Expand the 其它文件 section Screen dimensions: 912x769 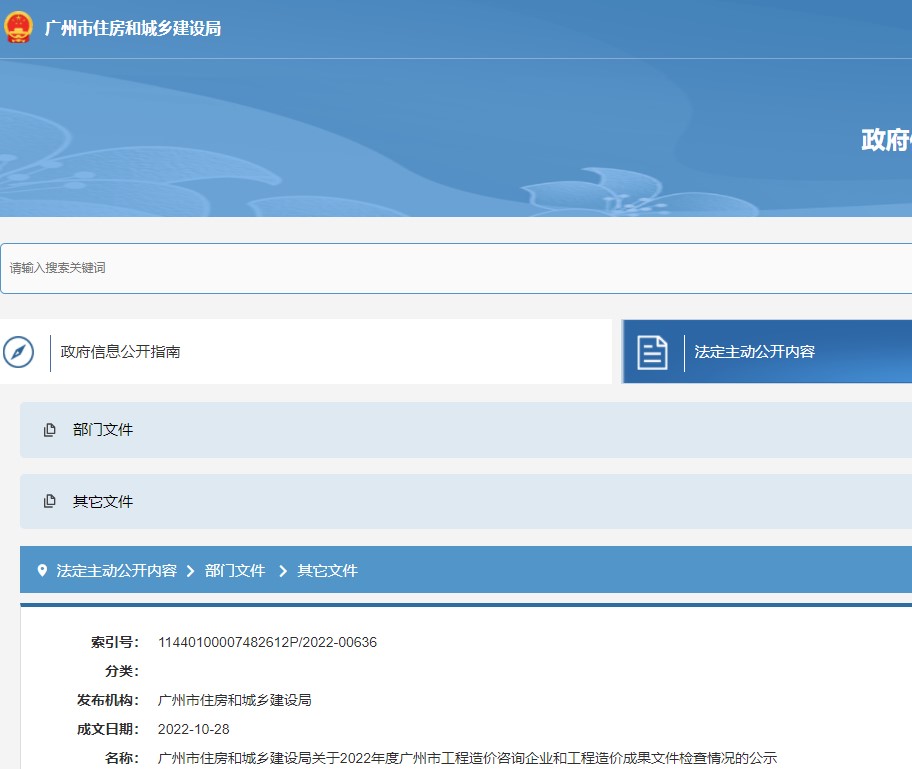pos(103,502)
